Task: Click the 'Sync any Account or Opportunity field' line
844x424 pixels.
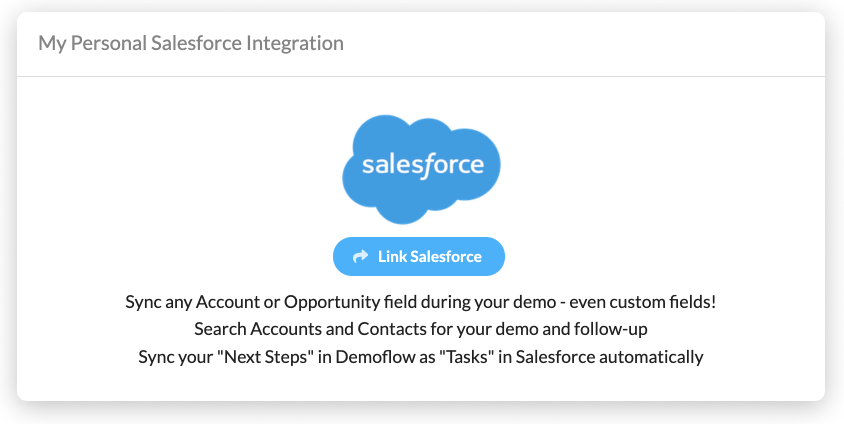Action: (x=421, y=302)
